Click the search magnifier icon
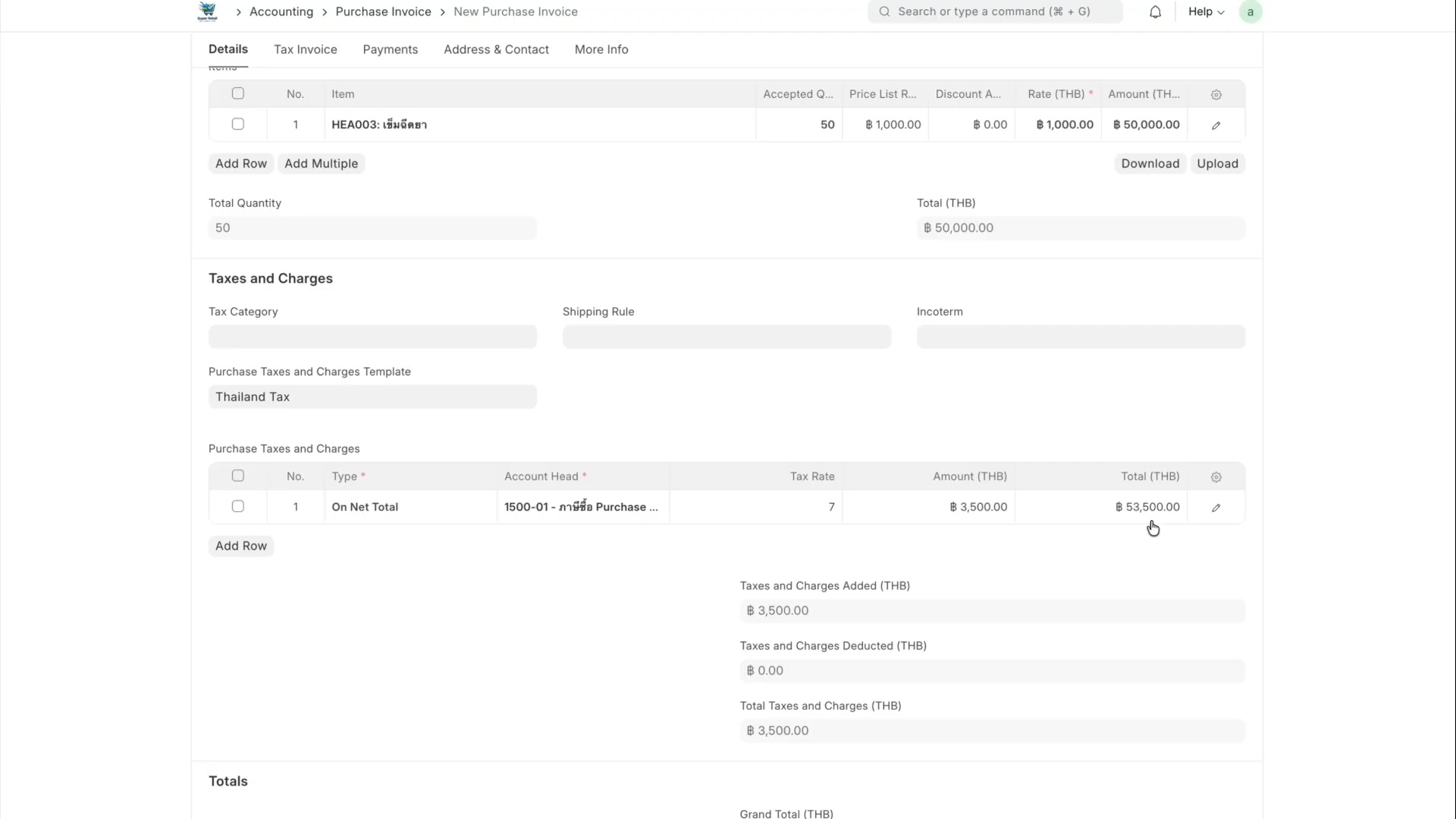Image resolution: width=1456 pixels, height=819 pixels. pos(884,11)
